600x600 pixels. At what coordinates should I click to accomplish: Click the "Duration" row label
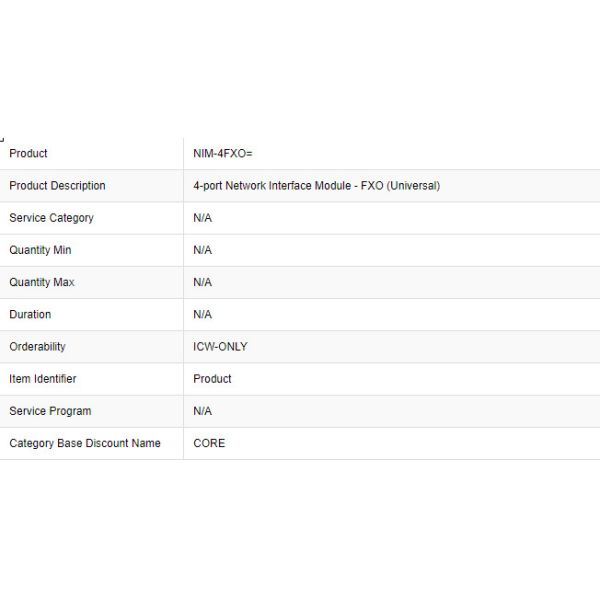click(30, 314)
